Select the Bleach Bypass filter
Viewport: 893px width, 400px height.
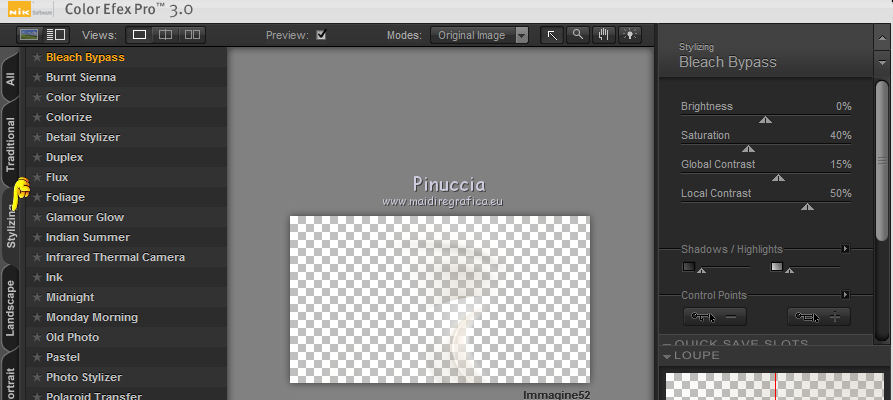[127, 57]
